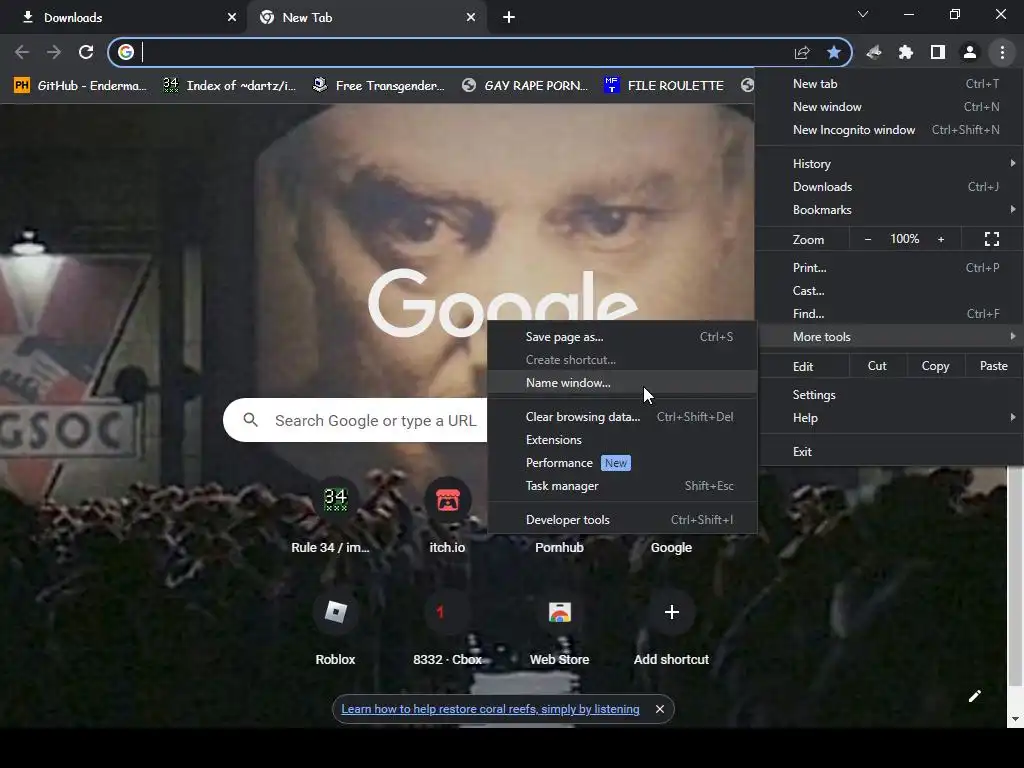Open the Roblox shortcut tile
The image size is (1024, 768).
[x=335, y=628]
